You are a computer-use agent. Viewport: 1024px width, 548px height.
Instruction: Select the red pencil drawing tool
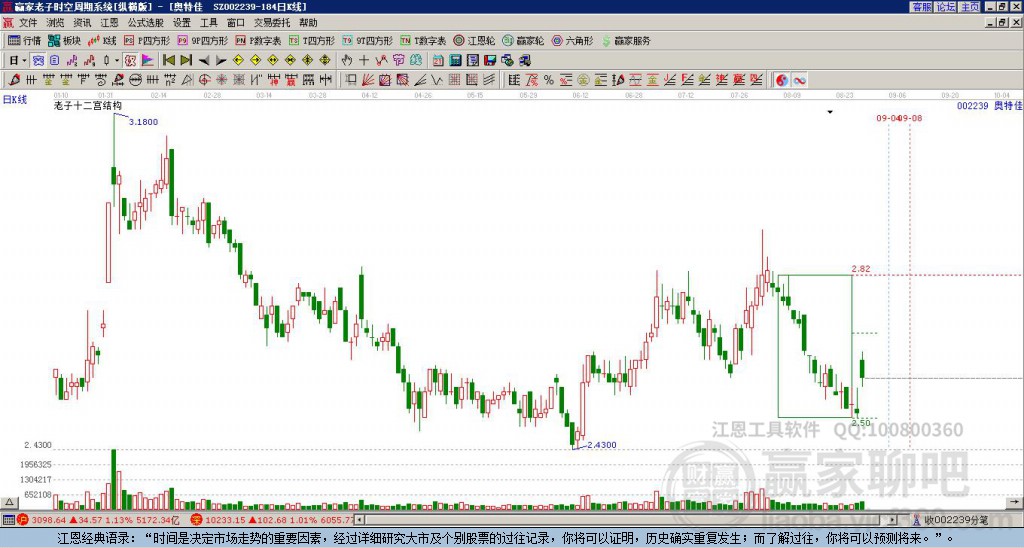tap(14, 80)
